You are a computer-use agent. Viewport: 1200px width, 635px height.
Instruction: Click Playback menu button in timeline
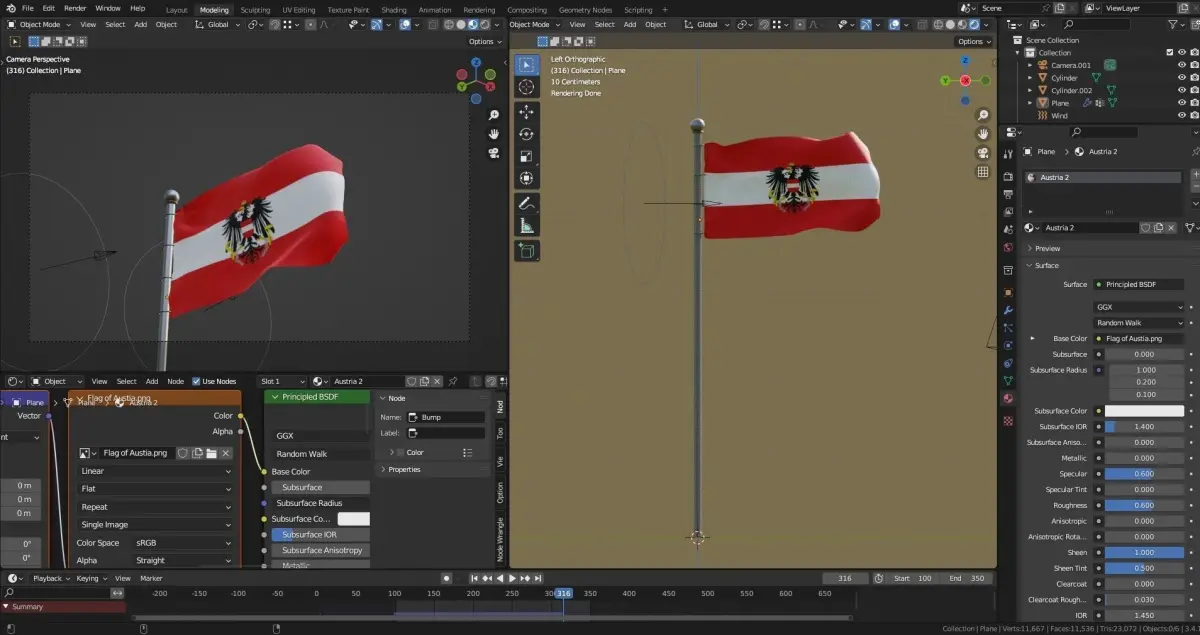pyautogui.click(x=50, y=578)
